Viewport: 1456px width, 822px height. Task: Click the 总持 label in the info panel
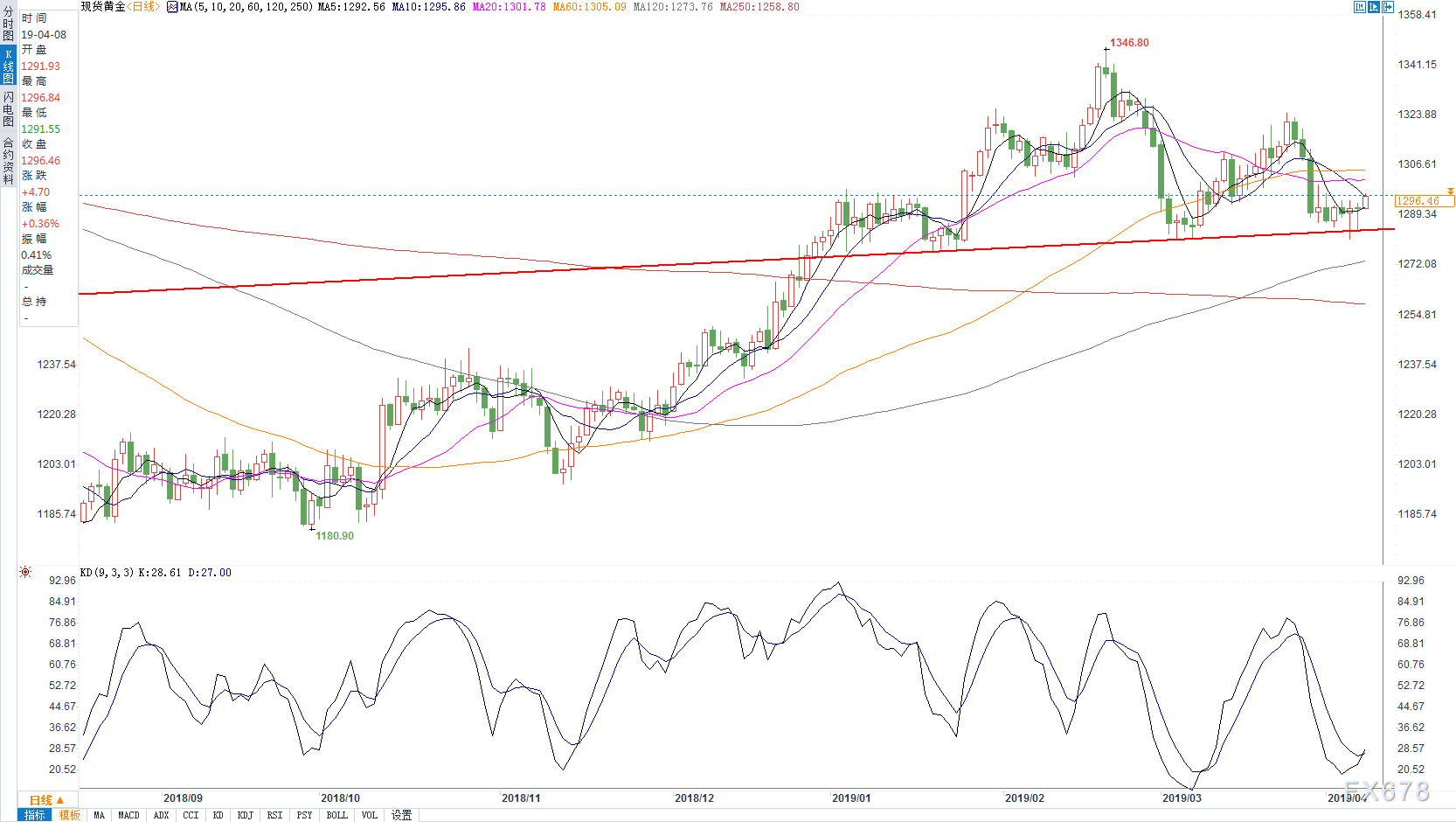[34, 302]
